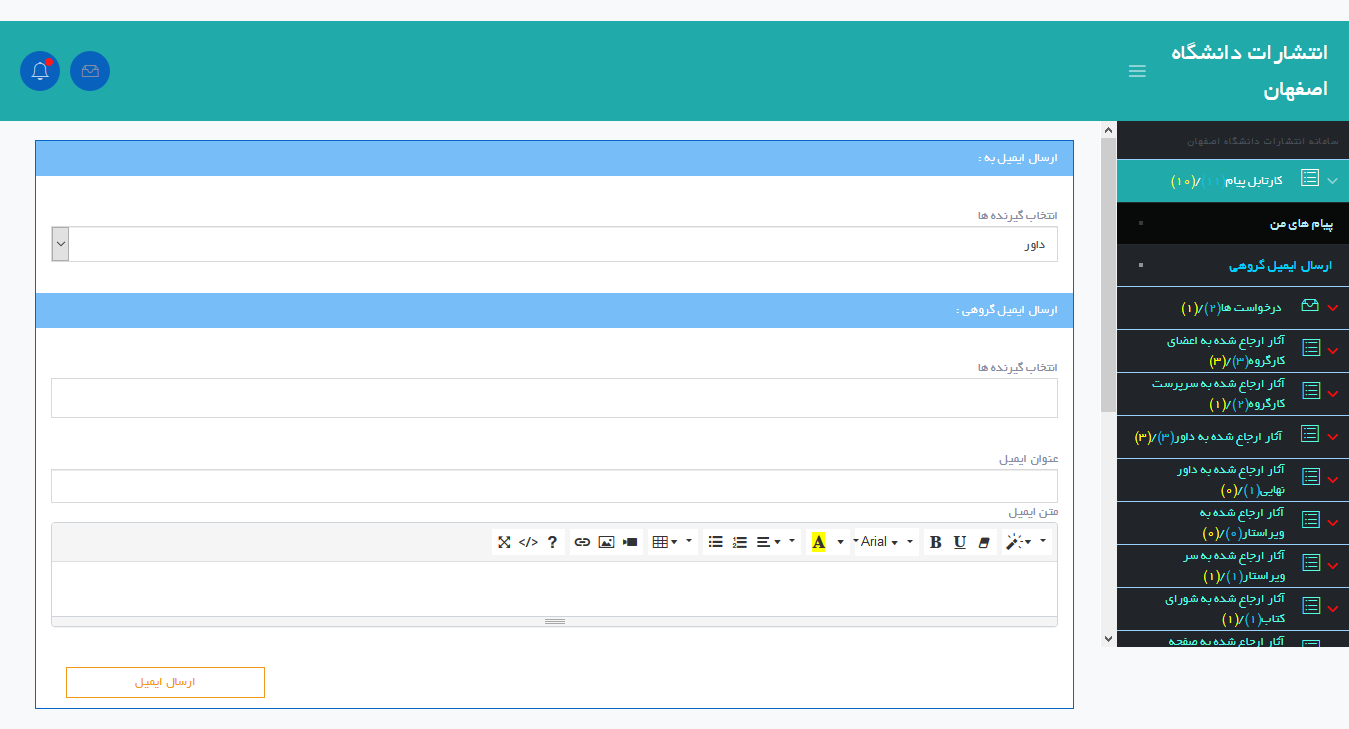
Task: Open ارسال ایمیل گروهی in the sidebar
Action: tap(1280, 266)
